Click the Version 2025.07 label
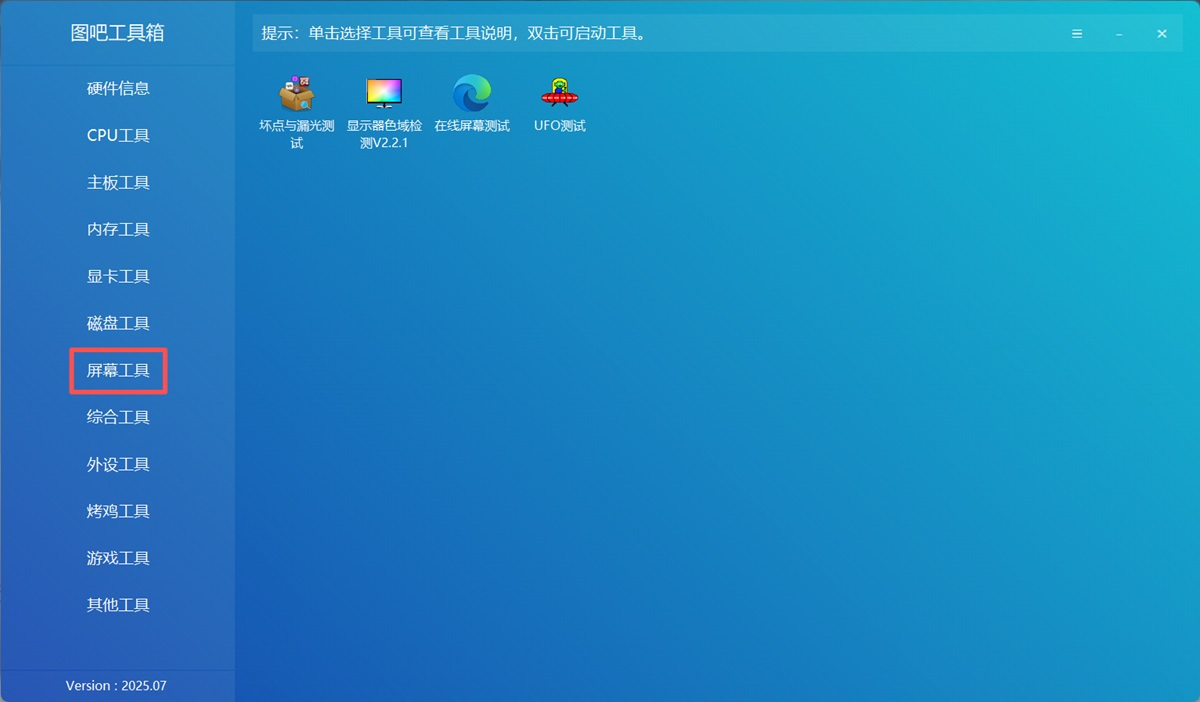Viewport: 1200px width, 702px height. point(117,686)
